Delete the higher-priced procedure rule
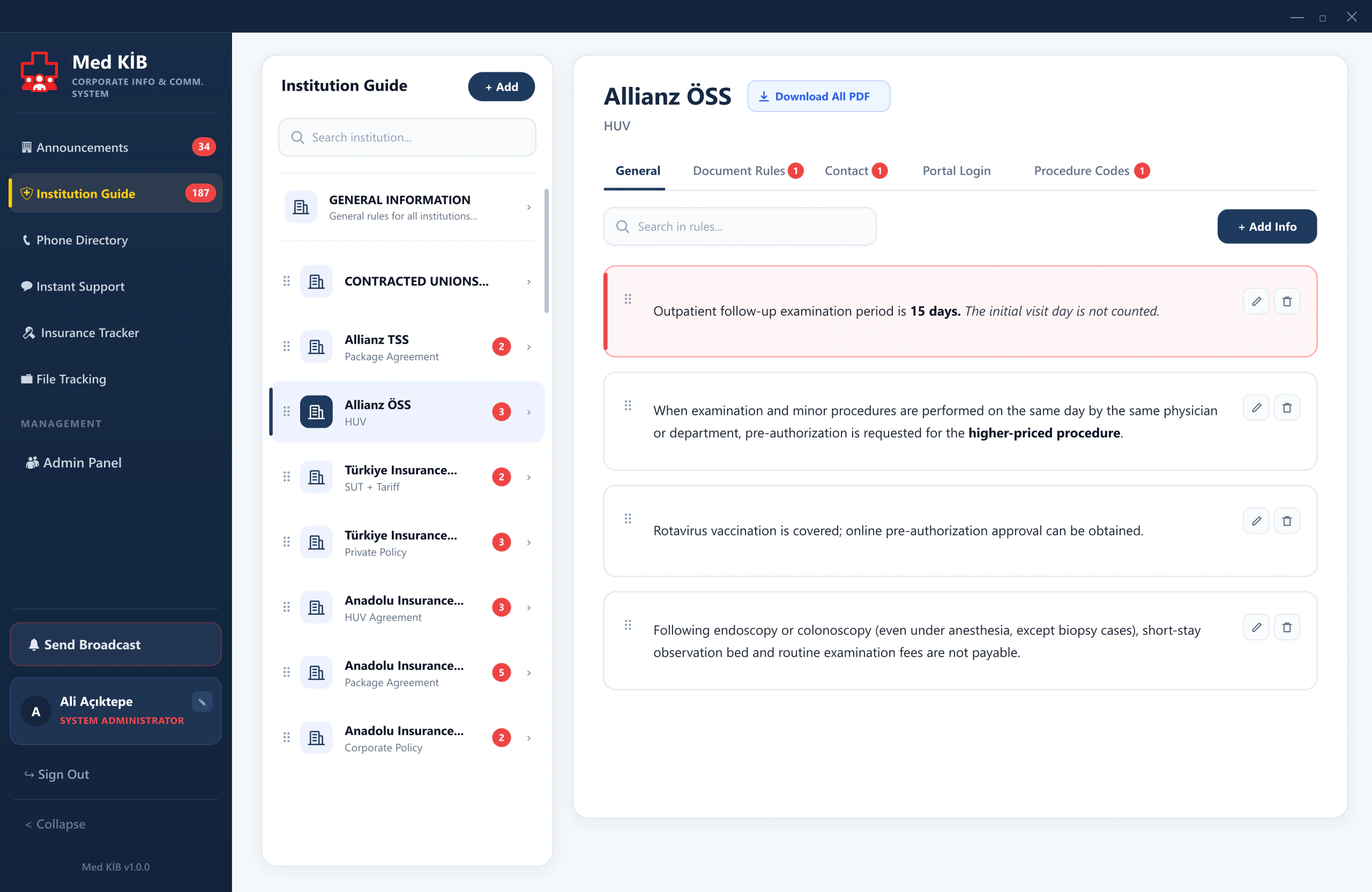The height and width of the screenshot is (892, 1372). click(1286, 407)
